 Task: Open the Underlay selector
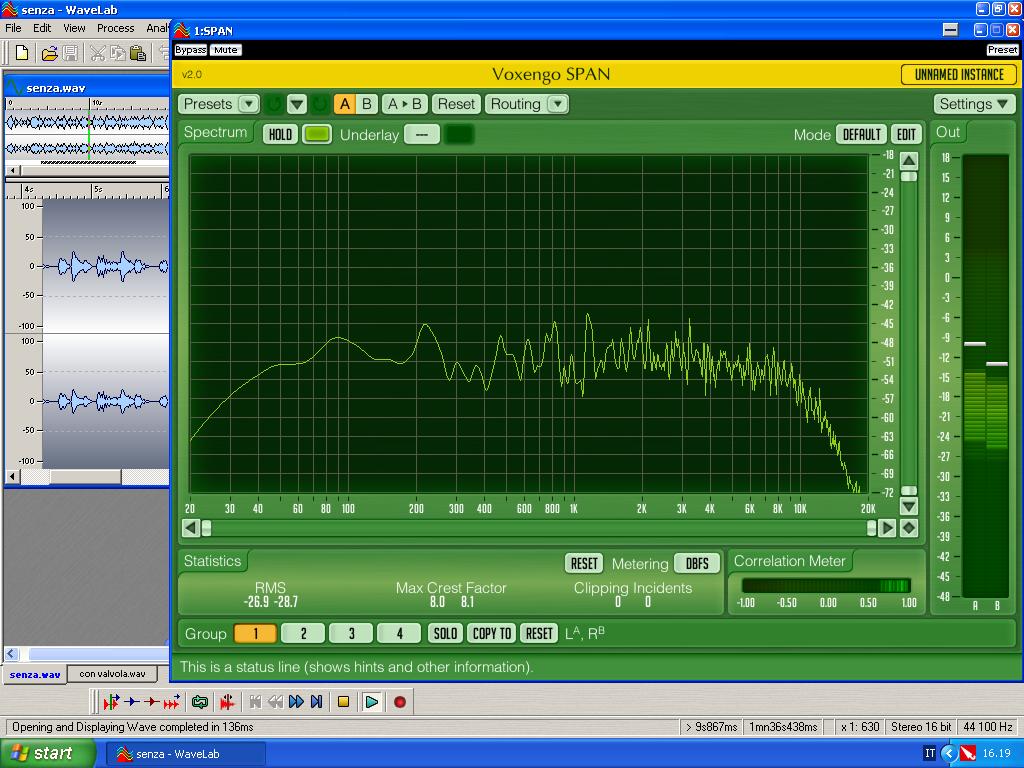(421, 135)
